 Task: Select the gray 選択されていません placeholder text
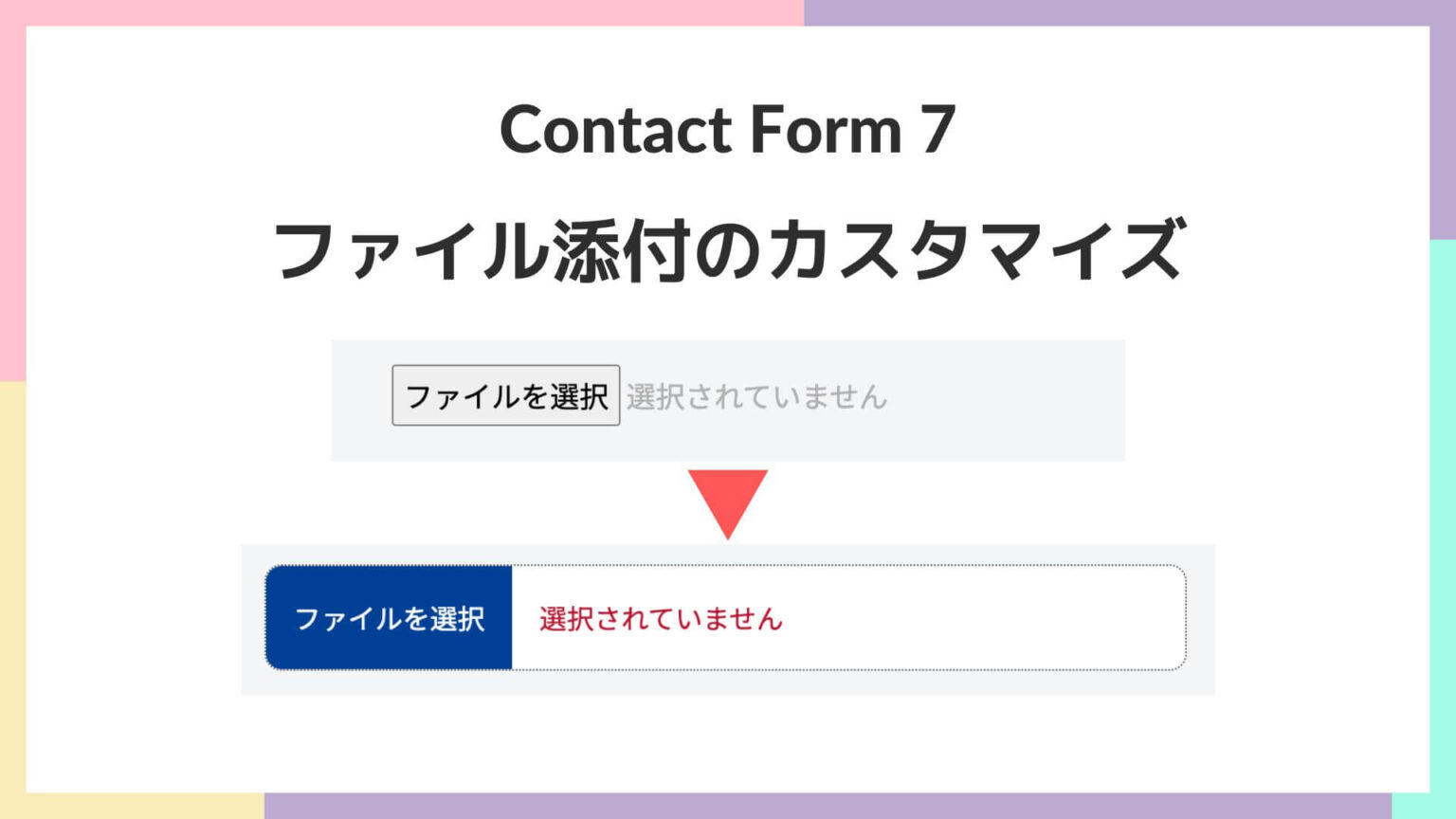756,396
